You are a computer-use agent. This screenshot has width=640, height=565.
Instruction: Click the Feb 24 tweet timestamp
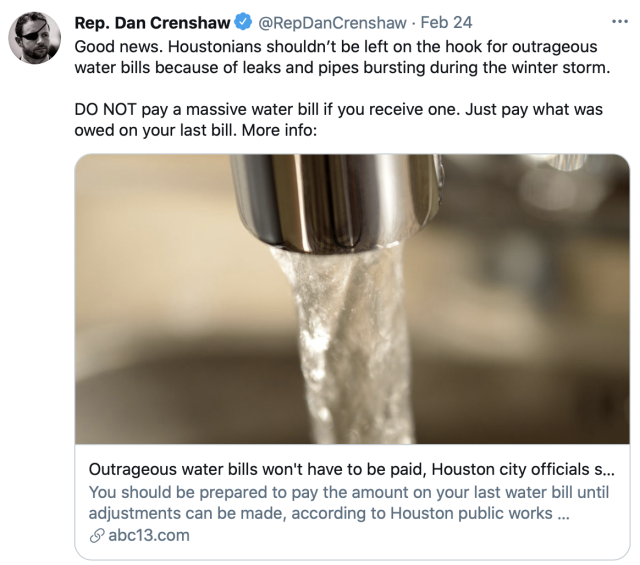446,22
